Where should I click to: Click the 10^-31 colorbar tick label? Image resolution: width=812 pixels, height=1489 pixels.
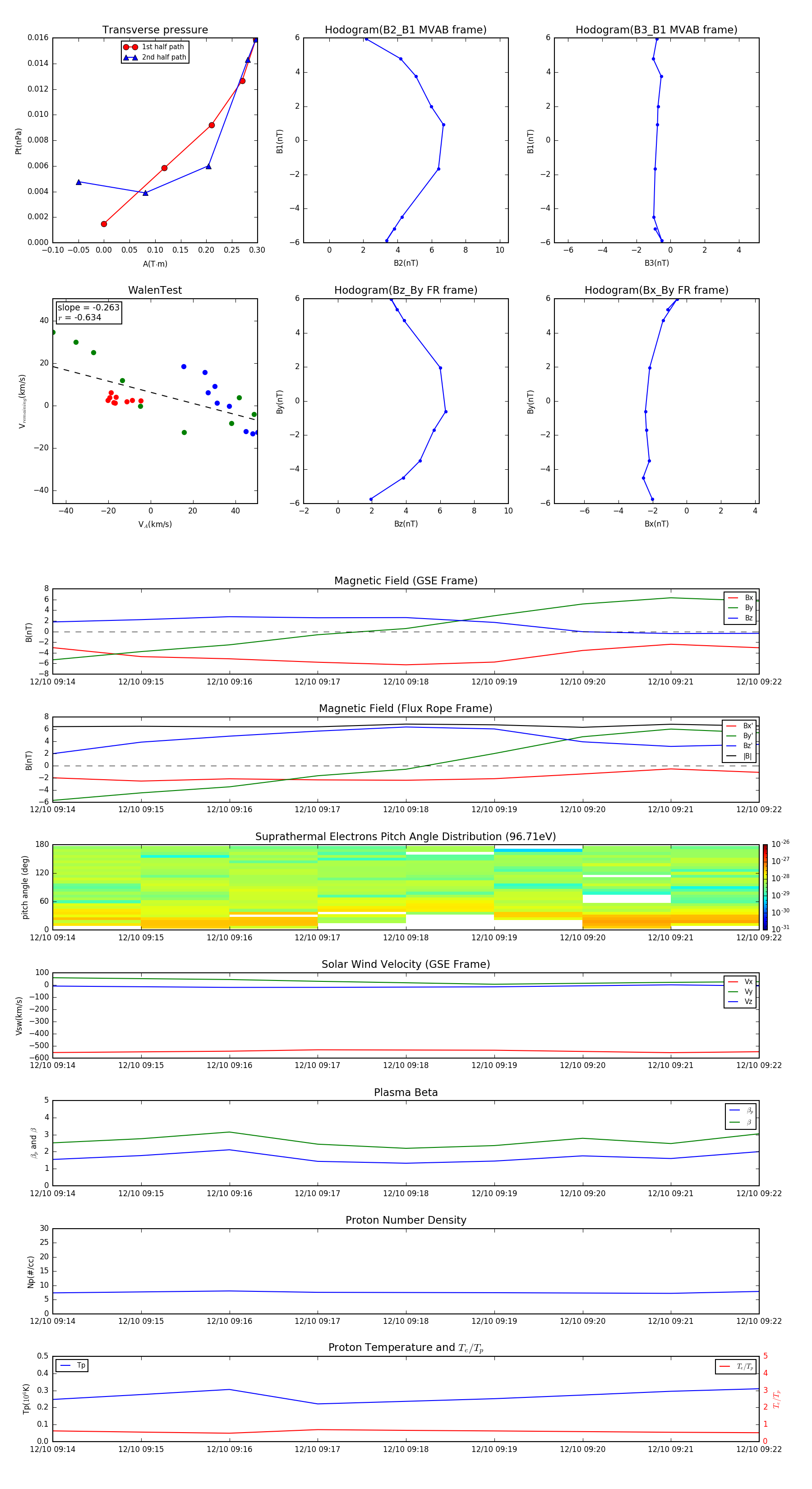[780, 929]
